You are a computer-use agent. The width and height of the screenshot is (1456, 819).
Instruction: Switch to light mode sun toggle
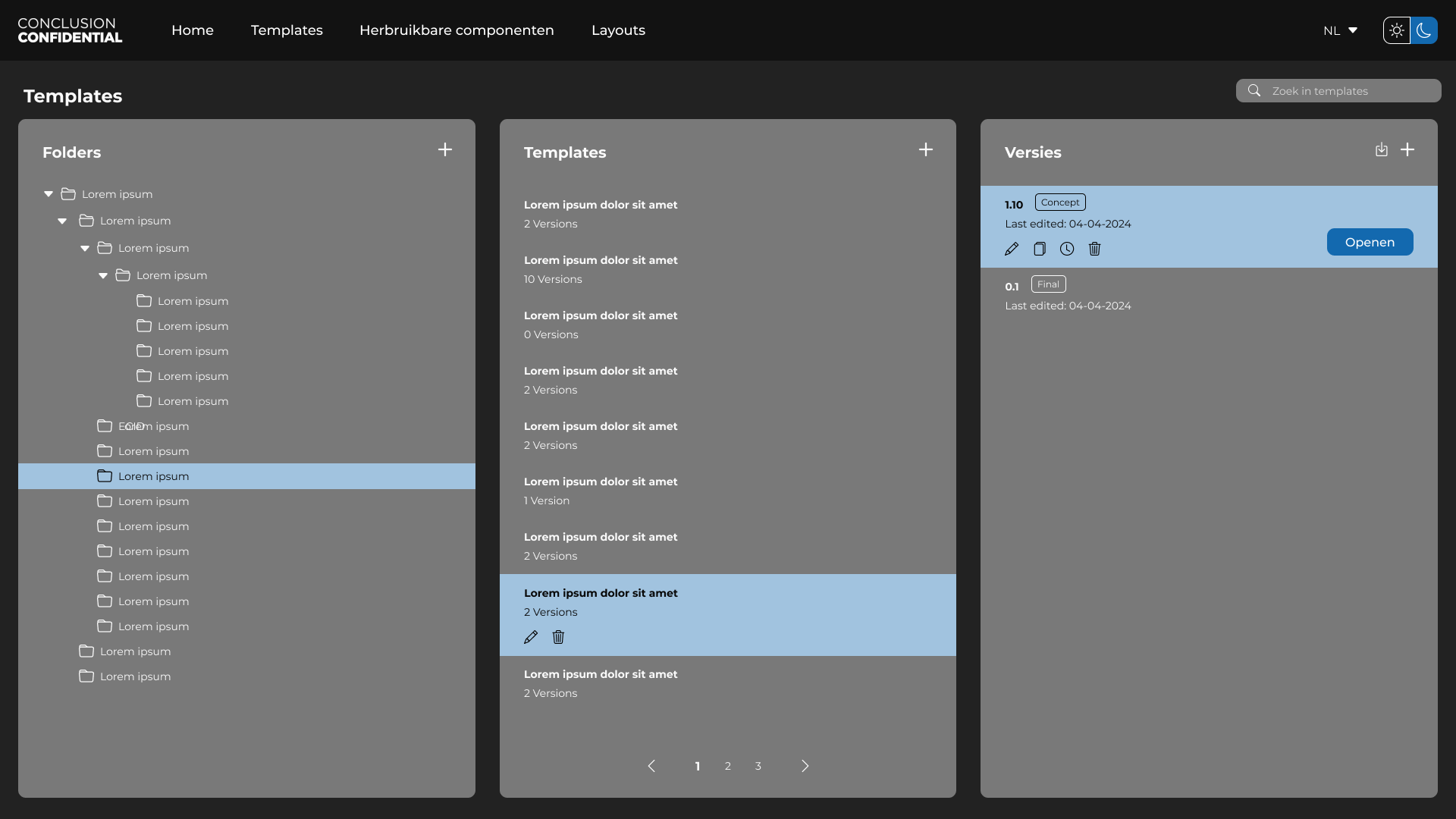point(1397,30)
